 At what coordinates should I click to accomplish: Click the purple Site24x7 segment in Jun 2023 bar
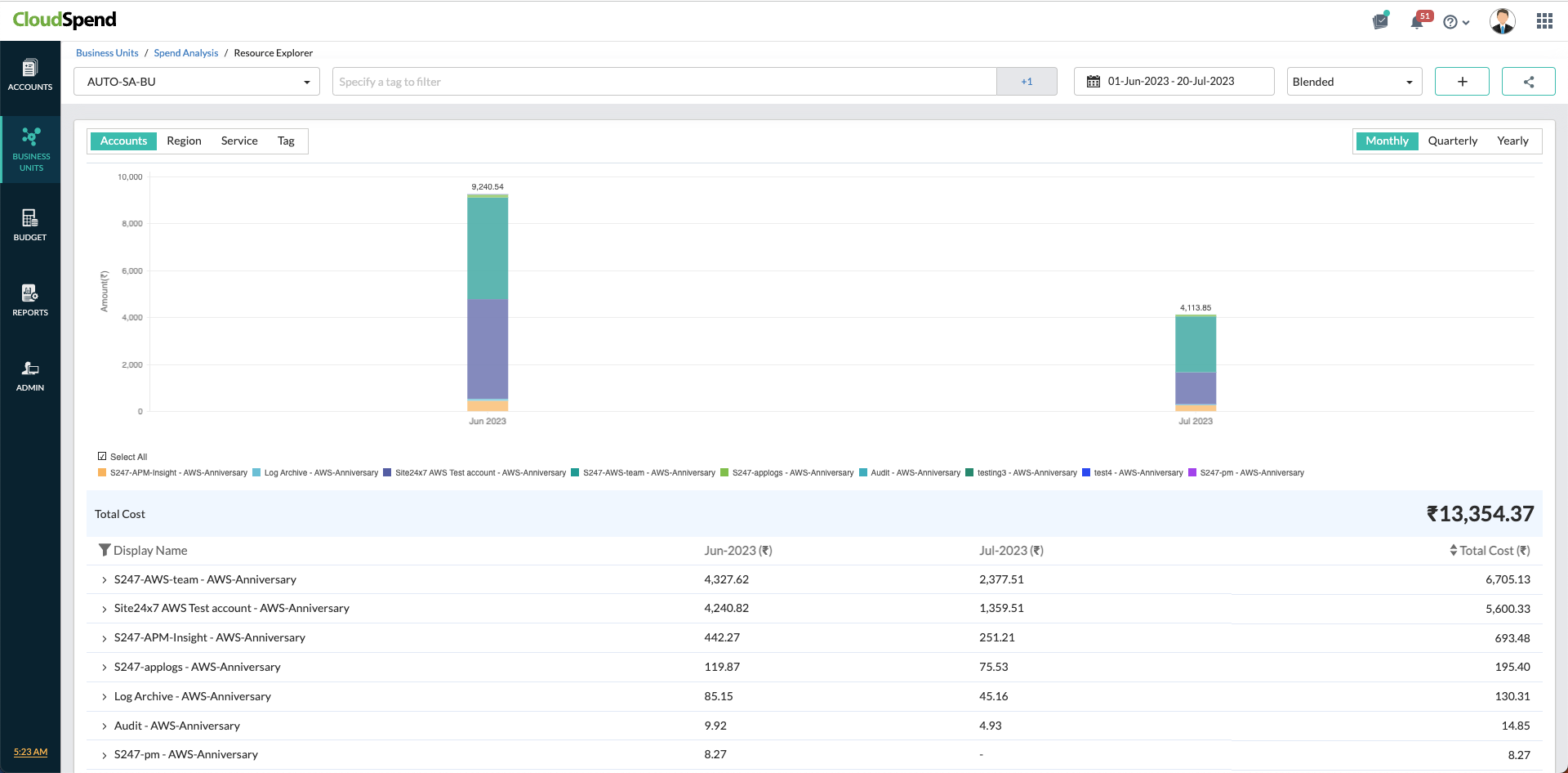pyautogui.click(x=488, y=349)
